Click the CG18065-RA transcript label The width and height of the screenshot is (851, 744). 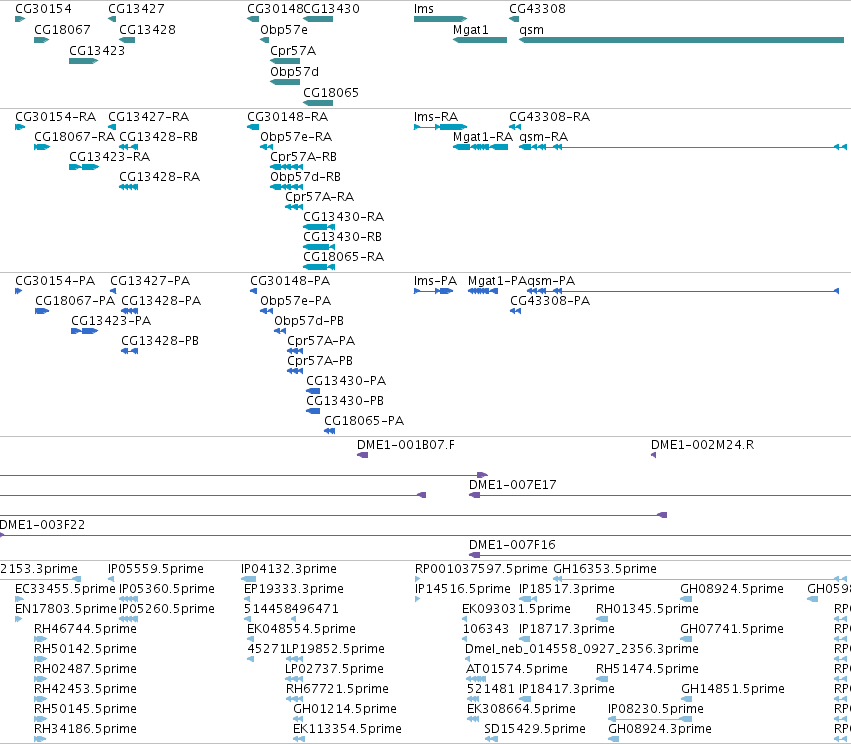(344, 257)
